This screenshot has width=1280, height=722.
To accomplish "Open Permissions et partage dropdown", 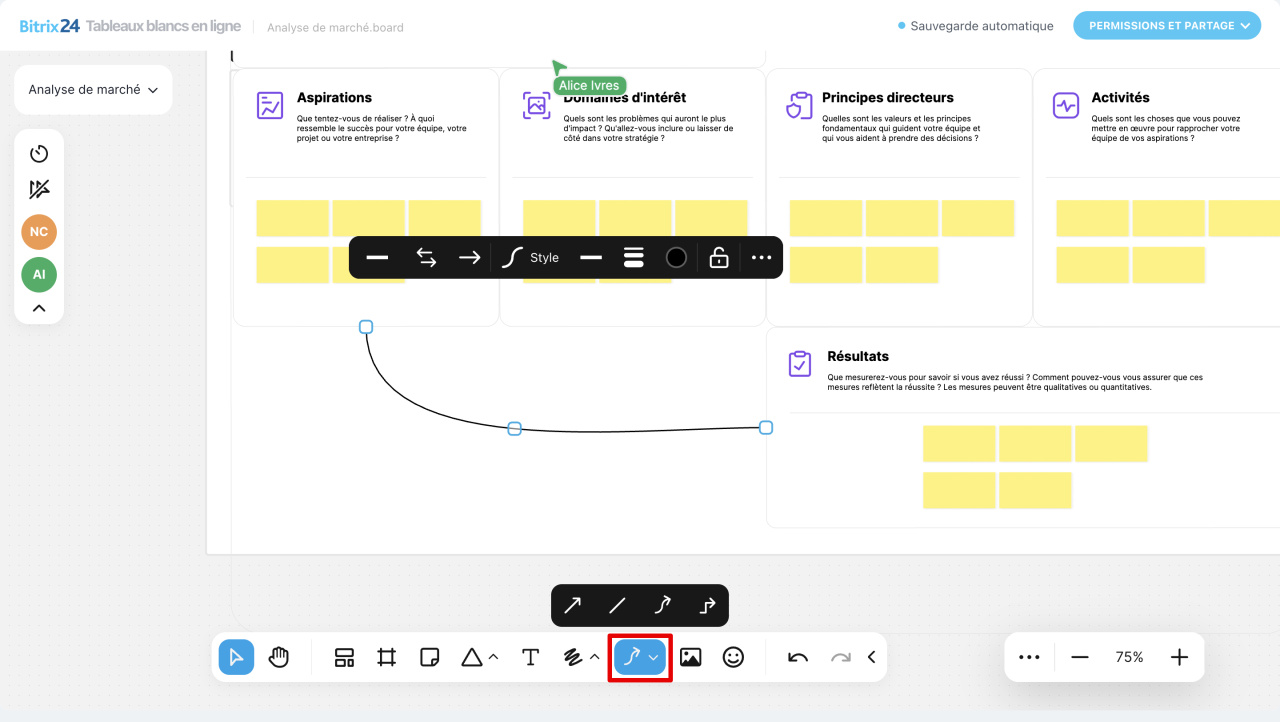I will tap(1166, 26).
